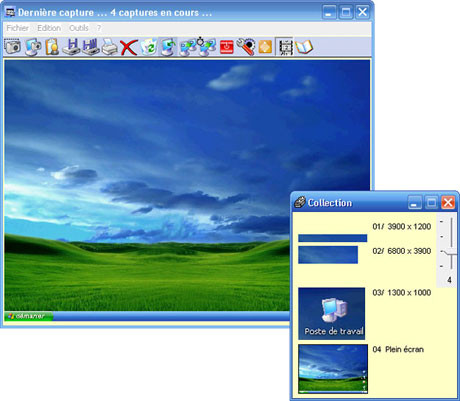Click the "04 Plein écran" label
460x401 pixels.
pyautogui.click(x=398, y=349)
